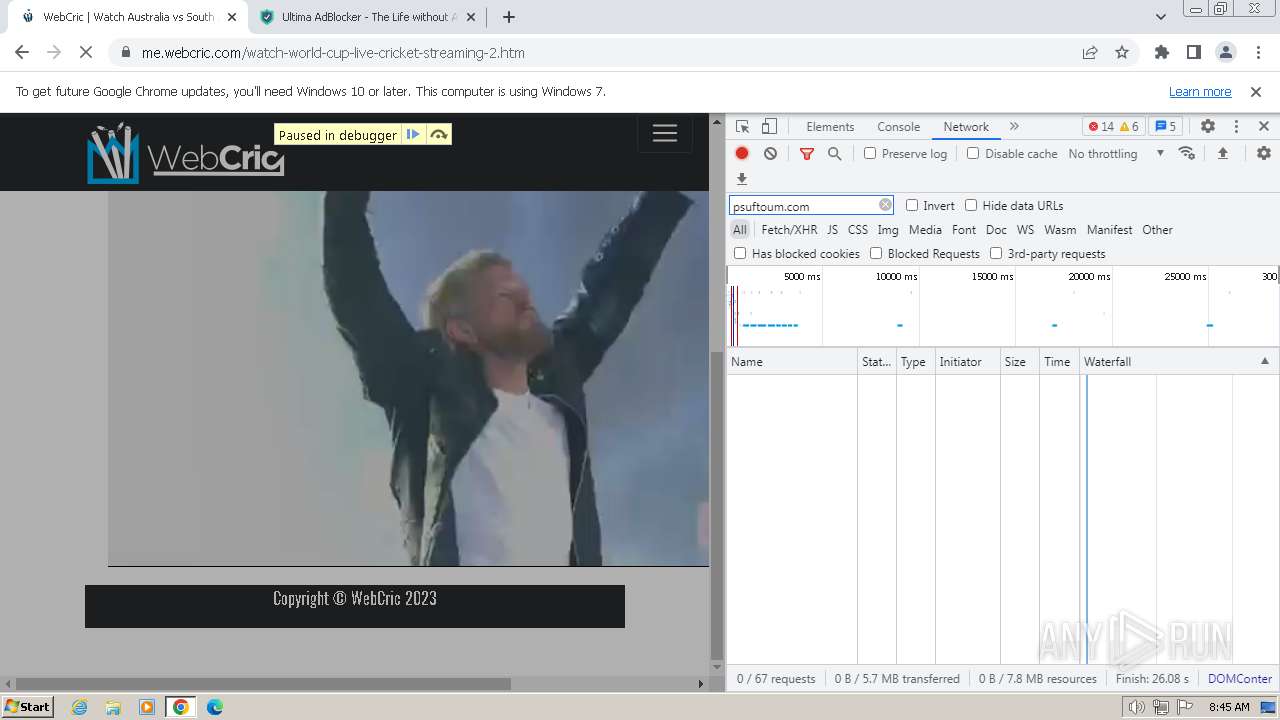Close the WebCric browser tab
This screenshot has height=720, width=1280.
point(232,17)
